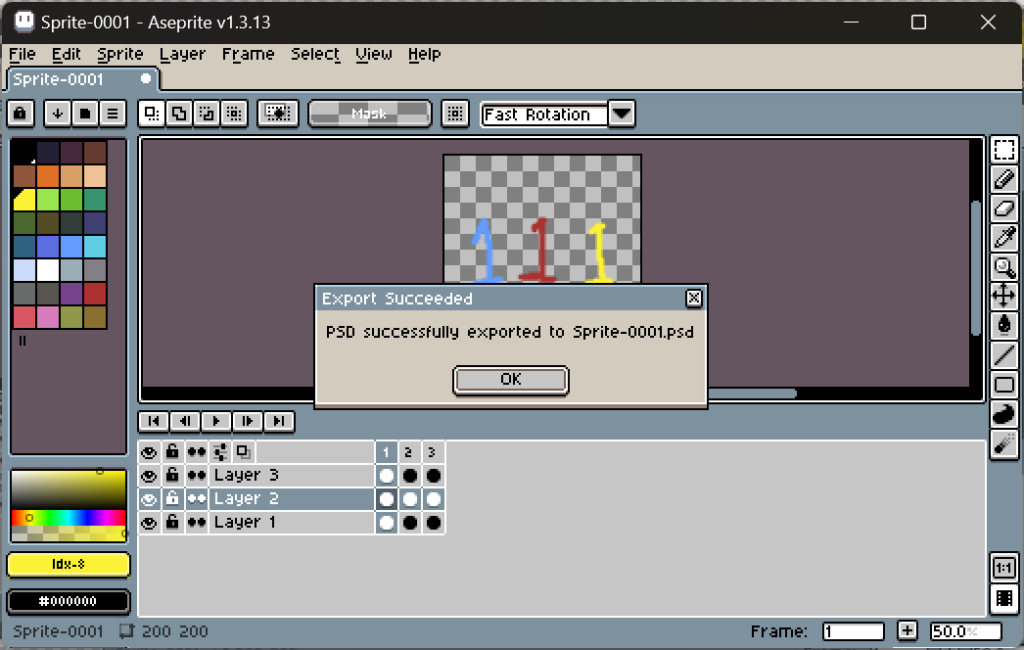Image resolution: width=1024 pixels, height=650 pixels.
Task: Go to first frame
Action: (153, 421)
